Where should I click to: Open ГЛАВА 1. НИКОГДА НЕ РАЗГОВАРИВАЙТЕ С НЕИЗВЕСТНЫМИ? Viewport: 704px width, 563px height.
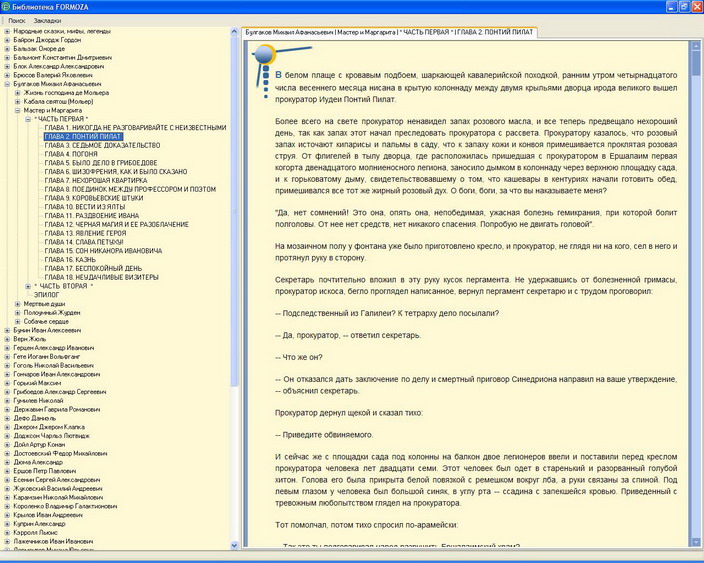135,128
